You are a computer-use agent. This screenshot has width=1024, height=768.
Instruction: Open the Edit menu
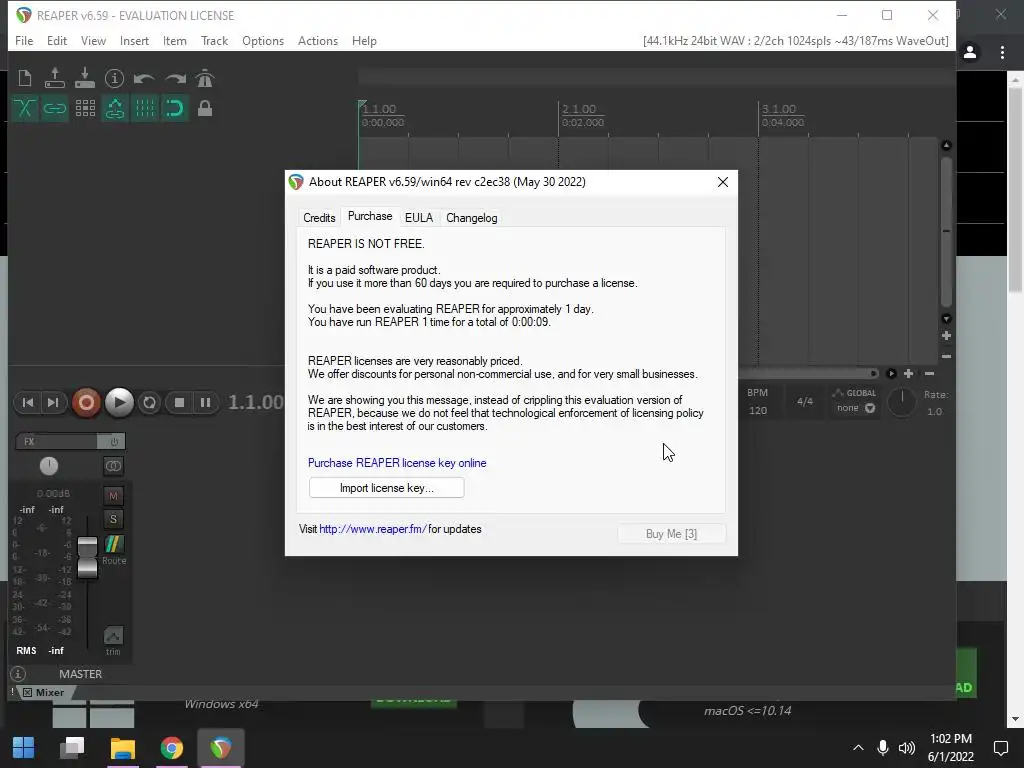tap(57, 40)
